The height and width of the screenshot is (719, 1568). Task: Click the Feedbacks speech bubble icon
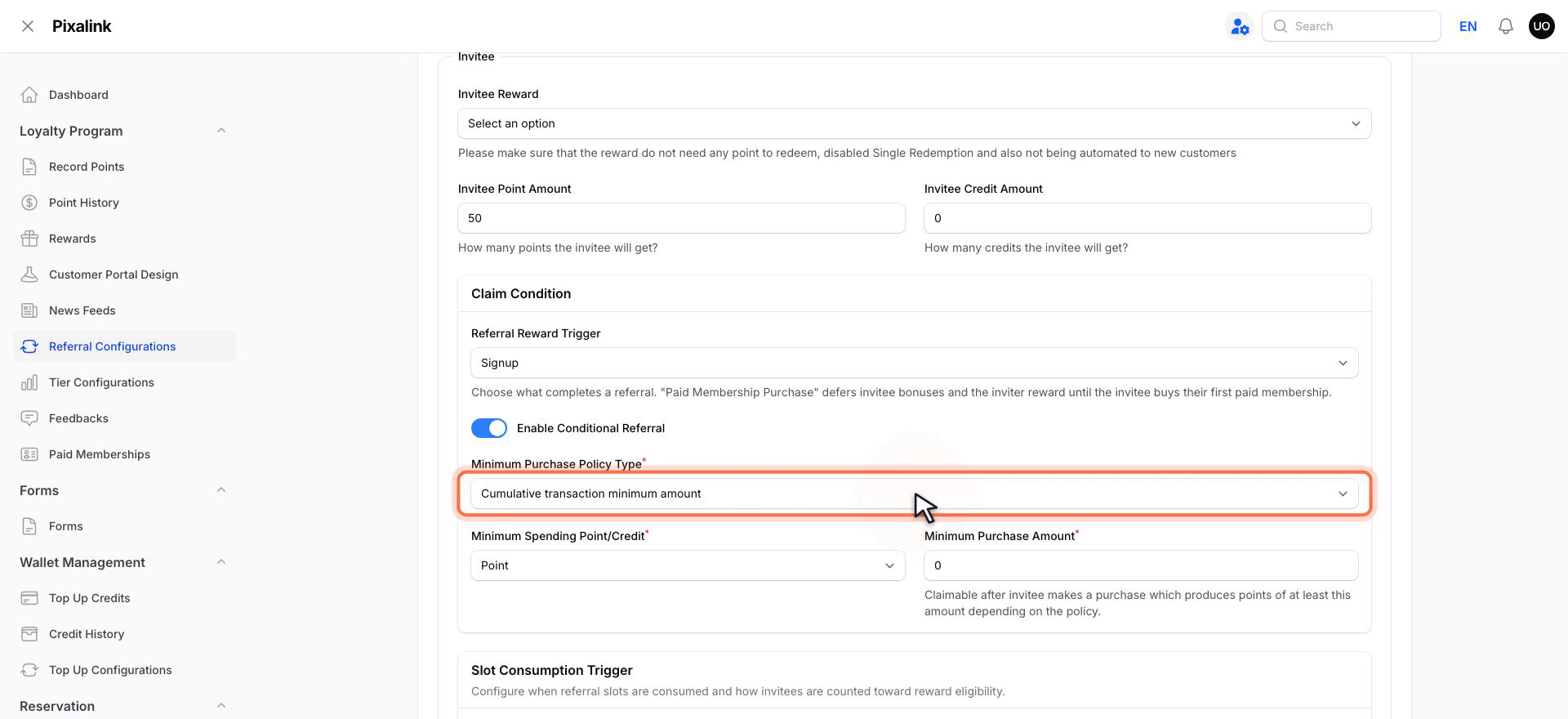point(29,418)
